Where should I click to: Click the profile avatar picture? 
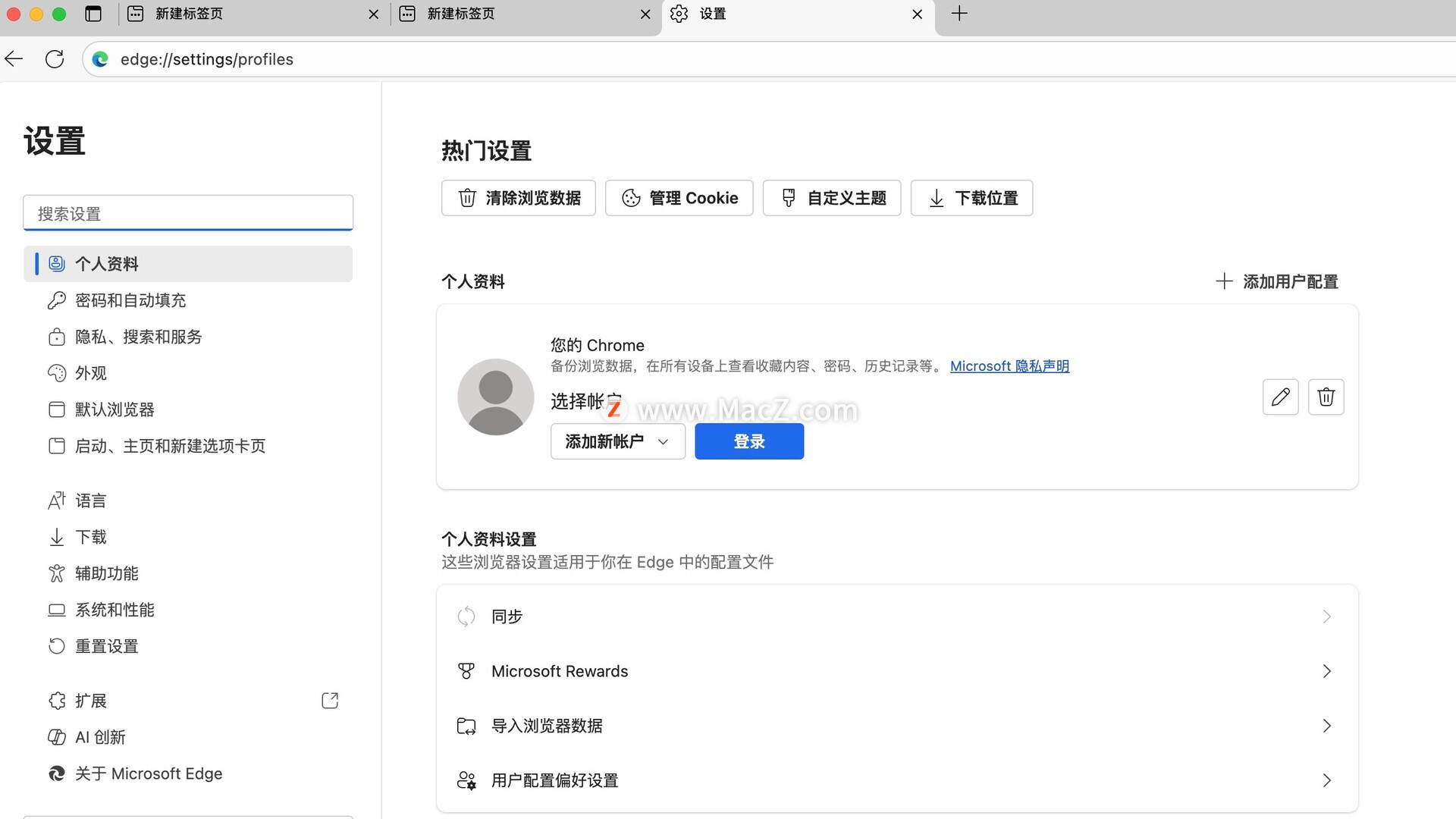[x=496, y=397]
